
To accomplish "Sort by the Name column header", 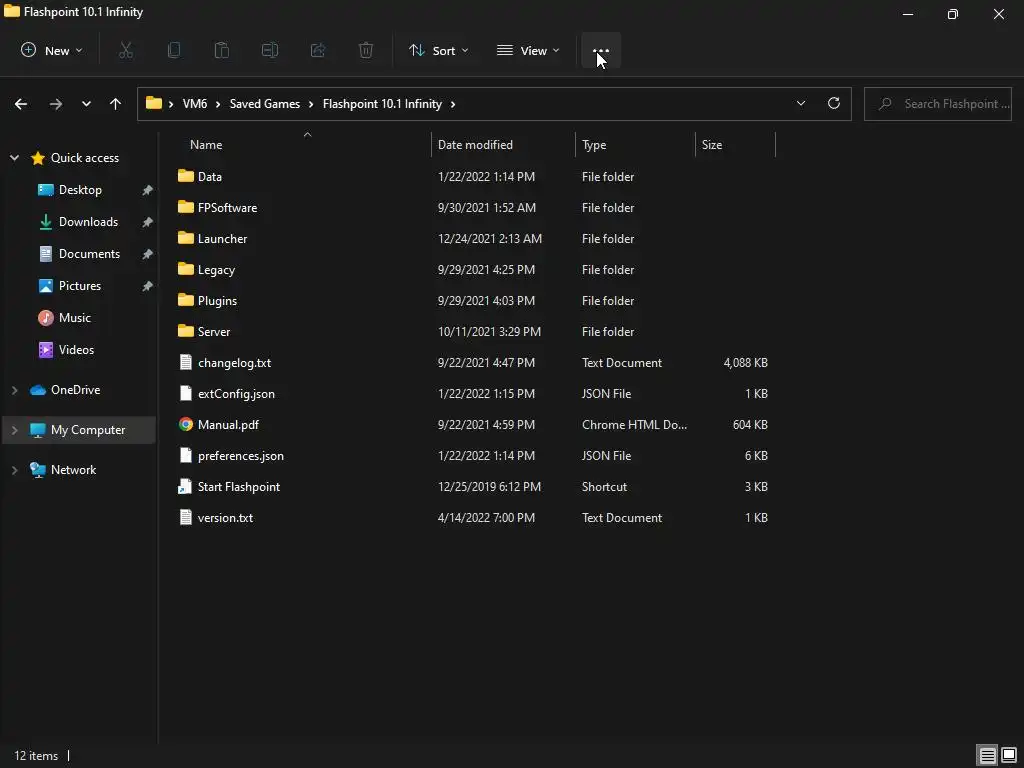I will coord(206,145).
